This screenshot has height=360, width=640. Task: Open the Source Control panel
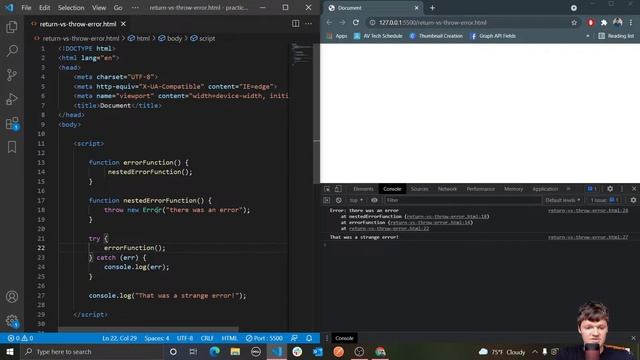[12, 75]
